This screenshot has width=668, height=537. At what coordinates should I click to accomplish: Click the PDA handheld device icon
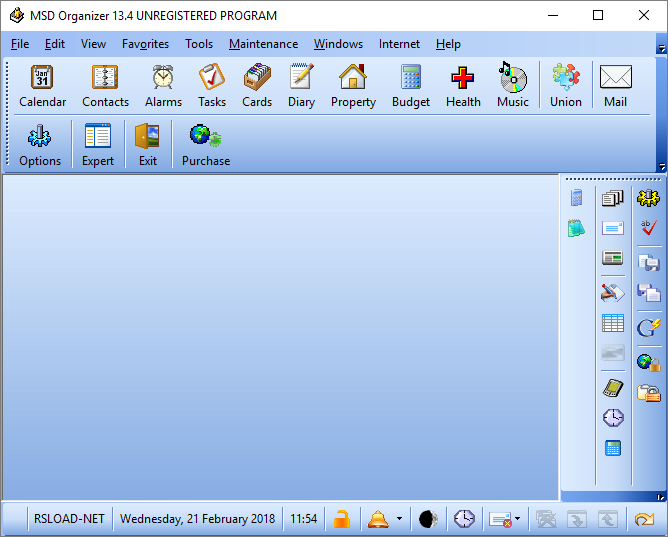point(613,388)
